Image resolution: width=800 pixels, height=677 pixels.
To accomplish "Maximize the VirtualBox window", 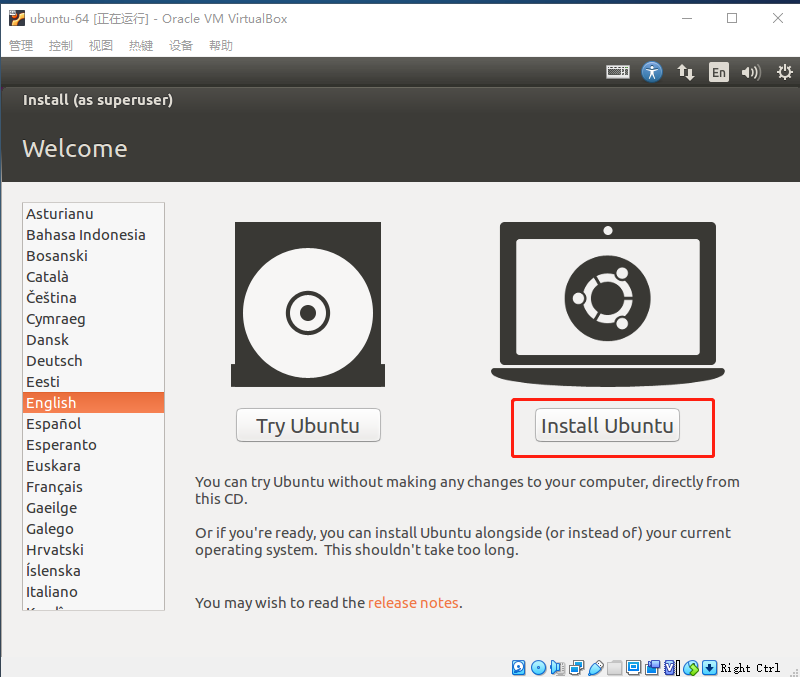I will 732,18.
